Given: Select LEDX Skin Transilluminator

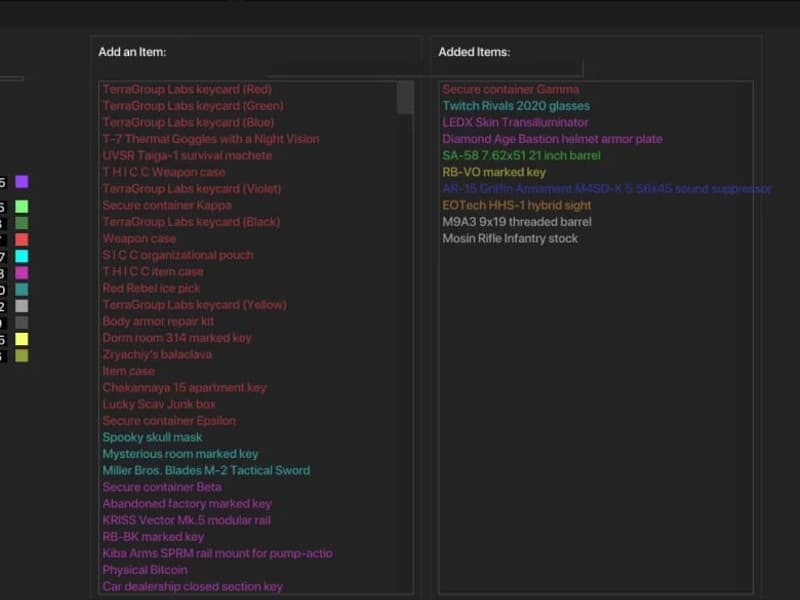Looking at the screenshot, I should pyautogui.click(x=515, y=122).
